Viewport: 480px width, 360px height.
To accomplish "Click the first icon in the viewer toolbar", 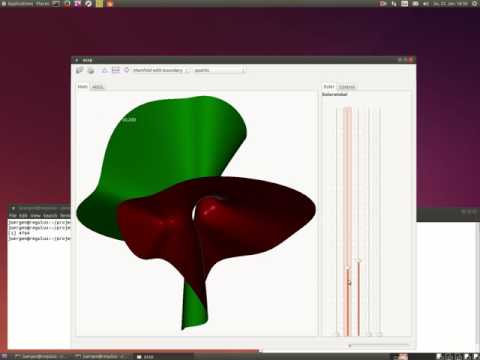I will click(x=79, y=70).
